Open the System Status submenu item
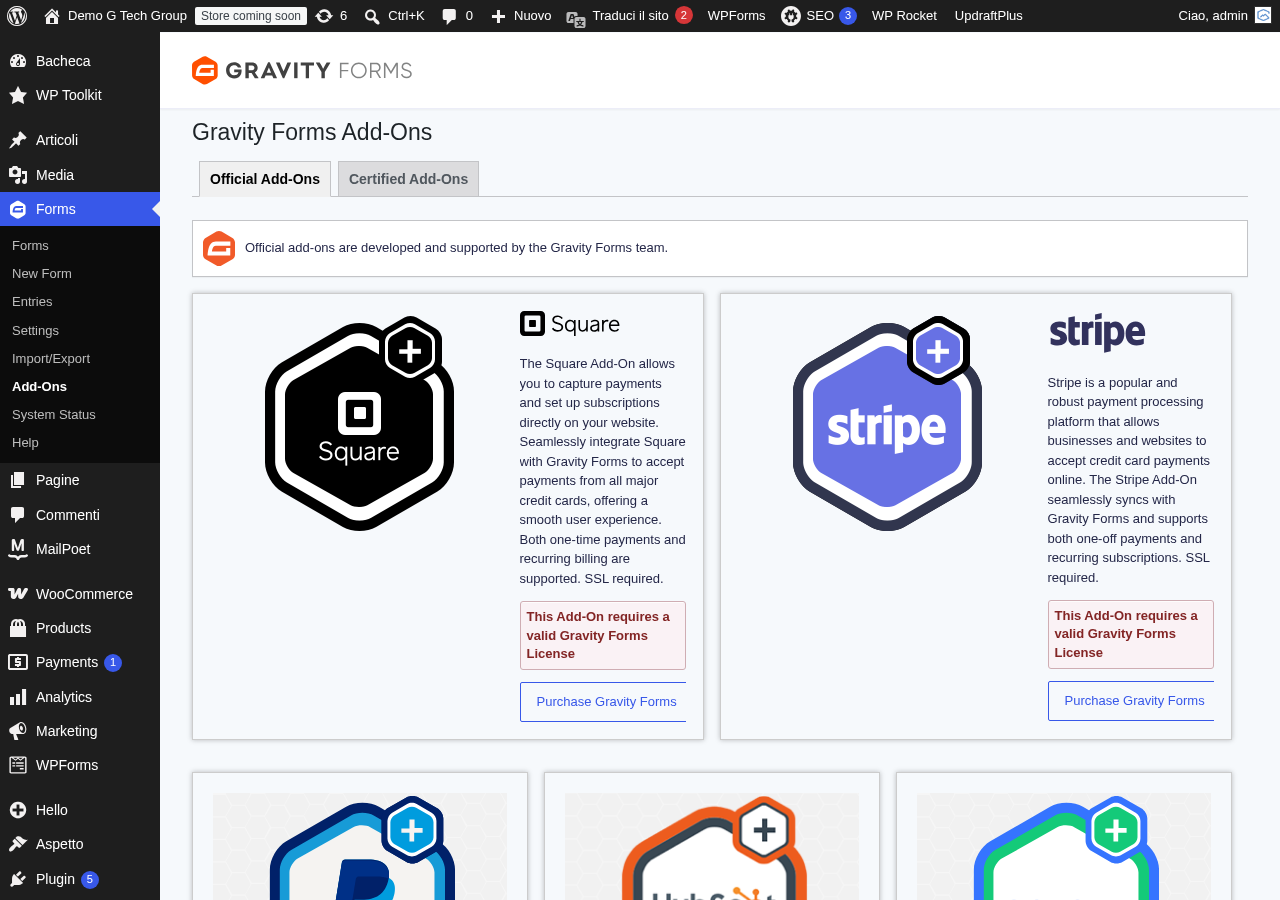The height and width of the screenshot is (900, 1280). (x=54, y=415)
